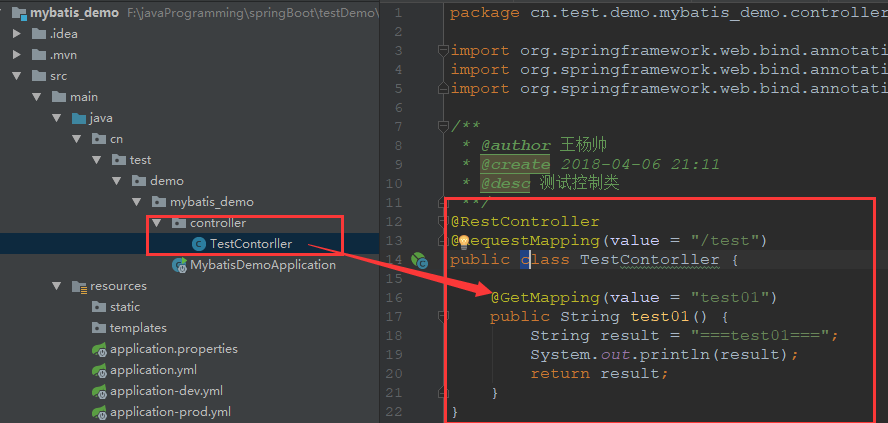
Task: Click the @GetMapping annotation on line 16
Action: (545, 297)
